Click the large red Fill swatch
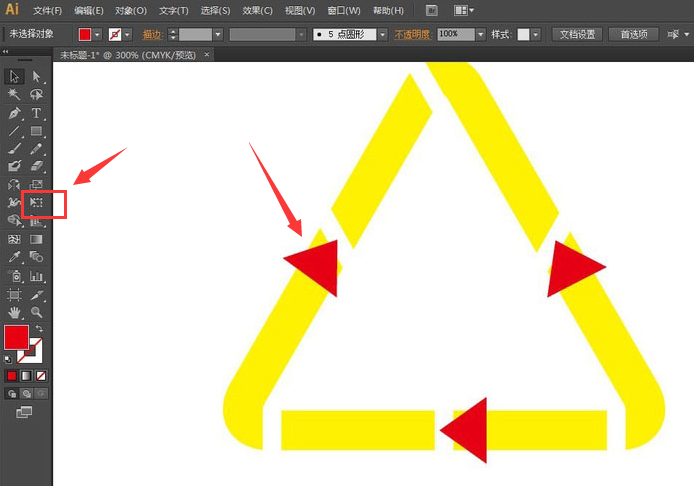Viewport: 694px width, 486px height. pos(16,337)
